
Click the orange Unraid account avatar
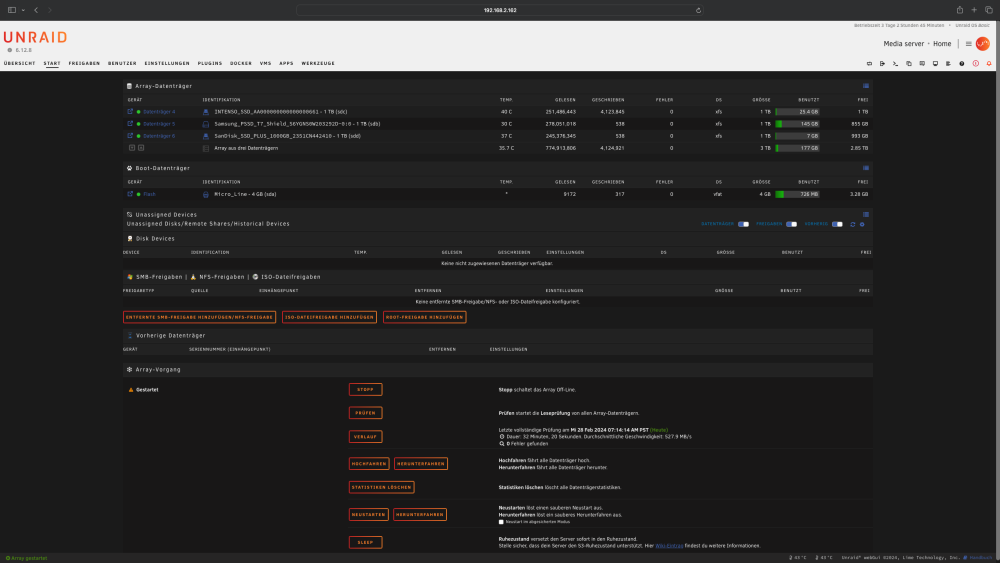coord(983,43)
